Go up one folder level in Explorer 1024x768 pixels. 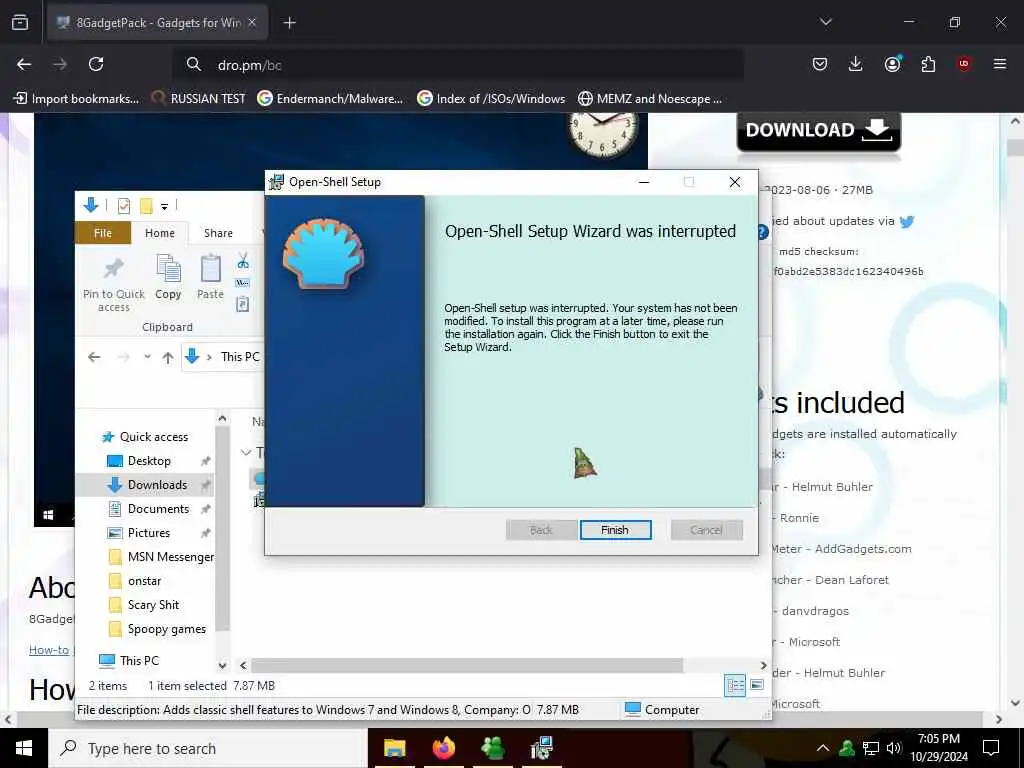click(168, 357)
